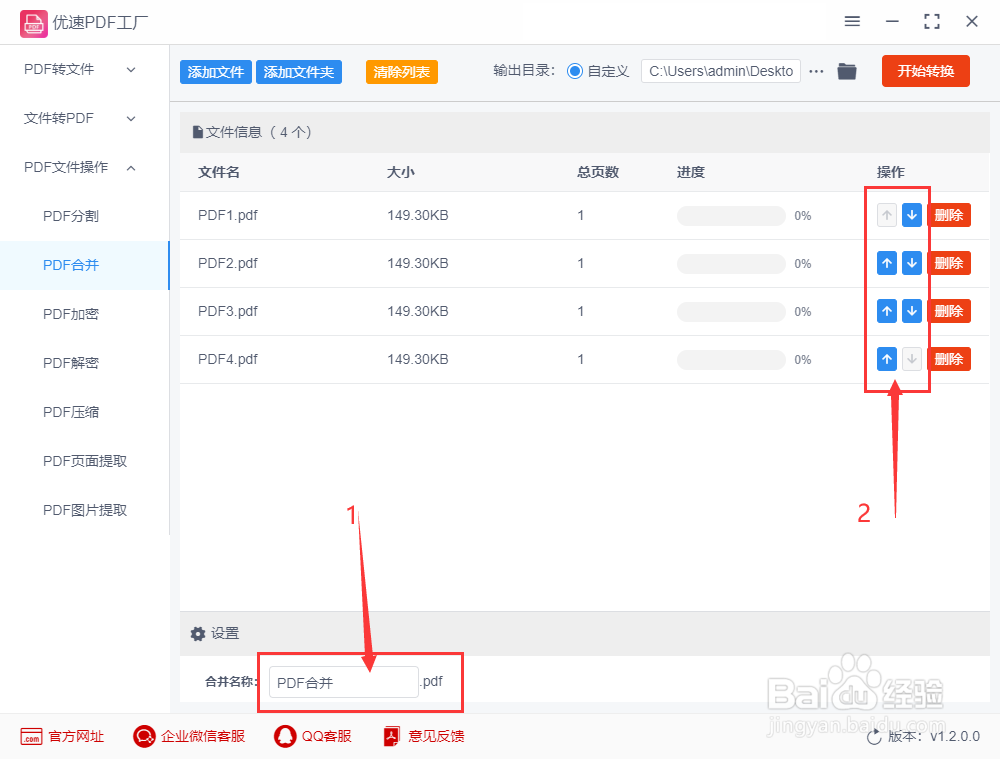
Task: Open the 意见反馈 link
Action: click(x=436, y=736)
